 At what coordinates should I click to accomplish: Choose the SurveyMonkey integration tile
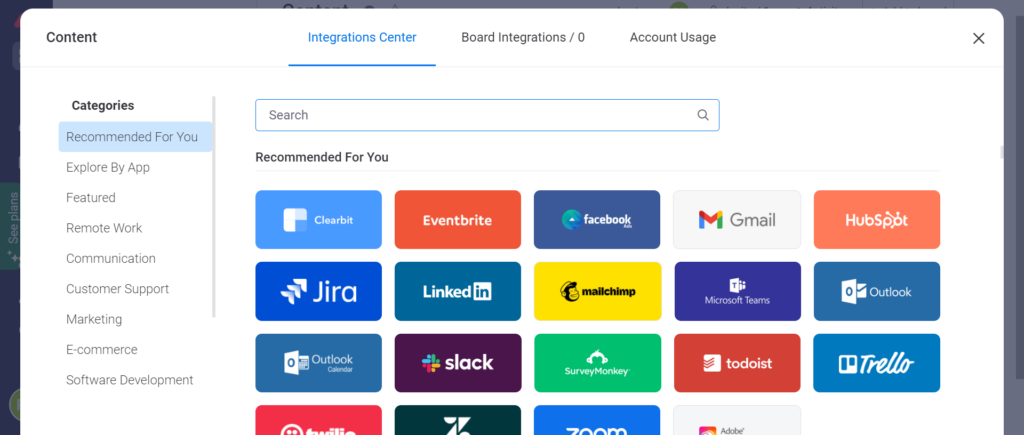point(598,363)
